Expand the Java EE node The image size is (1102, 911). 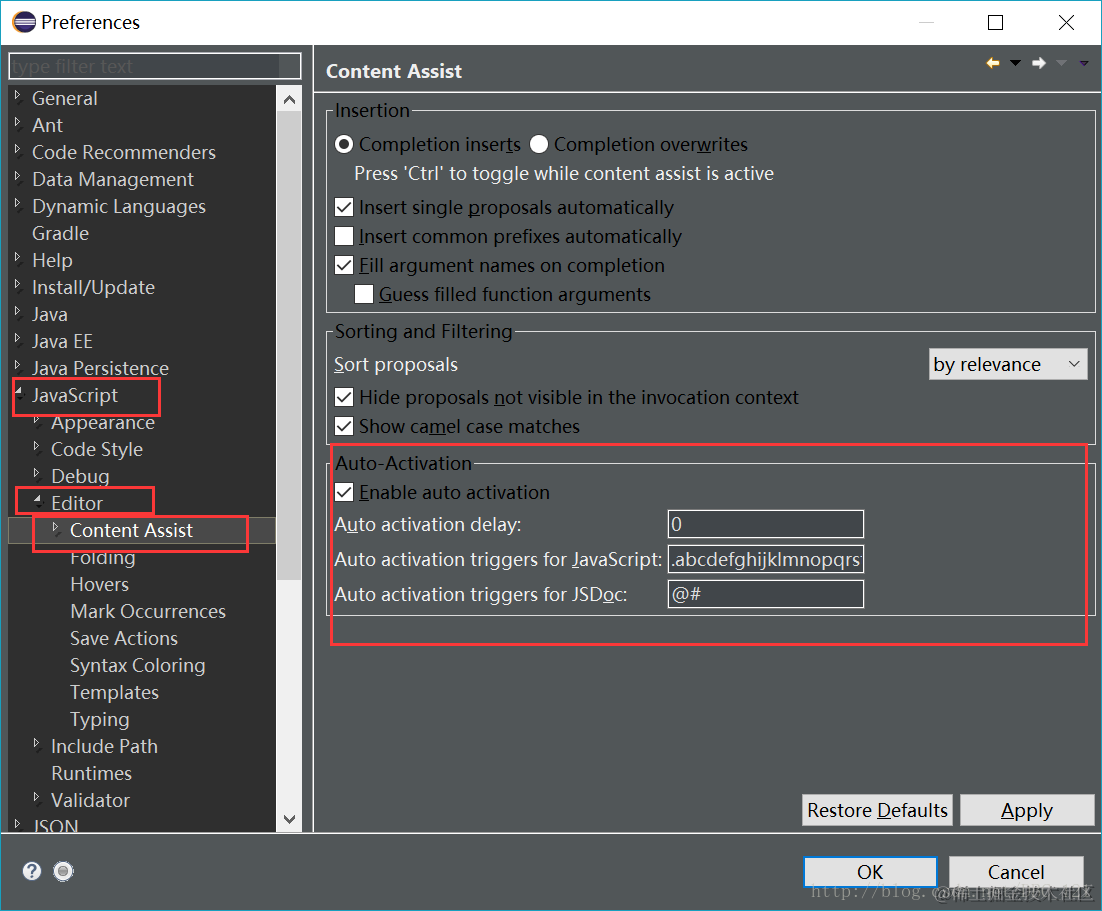point(18,339)
